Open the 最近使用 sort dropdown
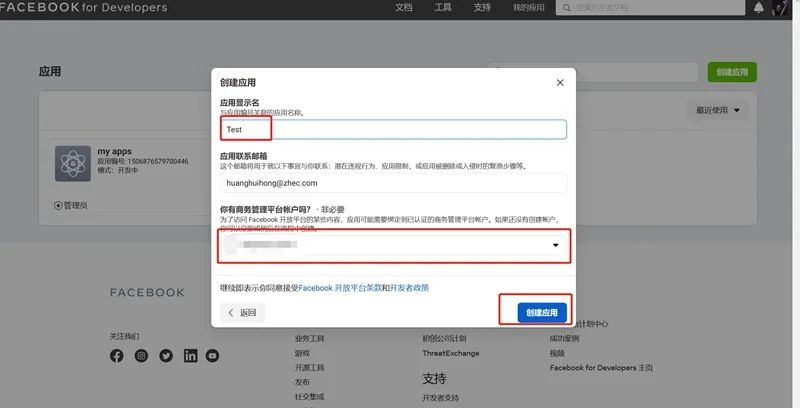The width and height of the screenshot is (800, 408). tap(718, 110)
